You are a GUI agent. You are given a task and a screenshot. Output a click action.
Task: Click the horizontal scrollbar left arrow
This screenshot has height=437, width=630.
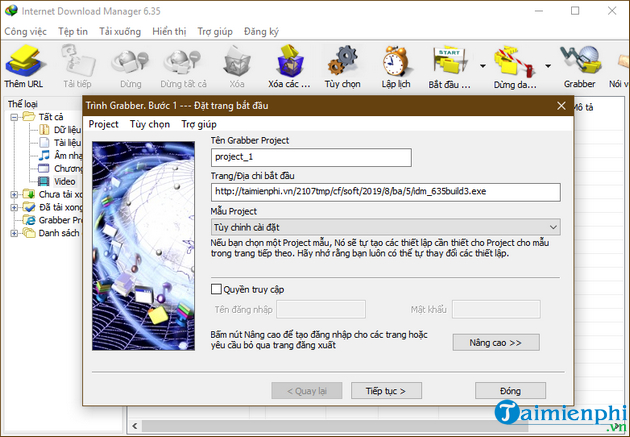tap(135, 426)
